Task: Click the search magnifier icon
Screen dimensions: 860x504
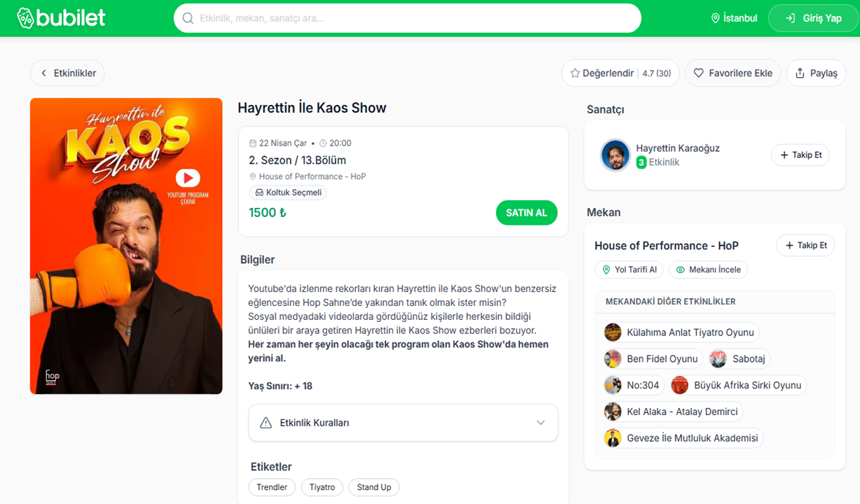Action: (188, 18)
